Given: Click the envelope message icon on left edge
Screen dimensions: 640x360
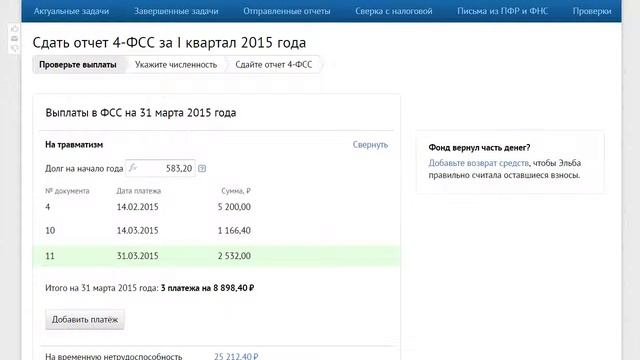Looking at the screenshot, I should 15,38.
